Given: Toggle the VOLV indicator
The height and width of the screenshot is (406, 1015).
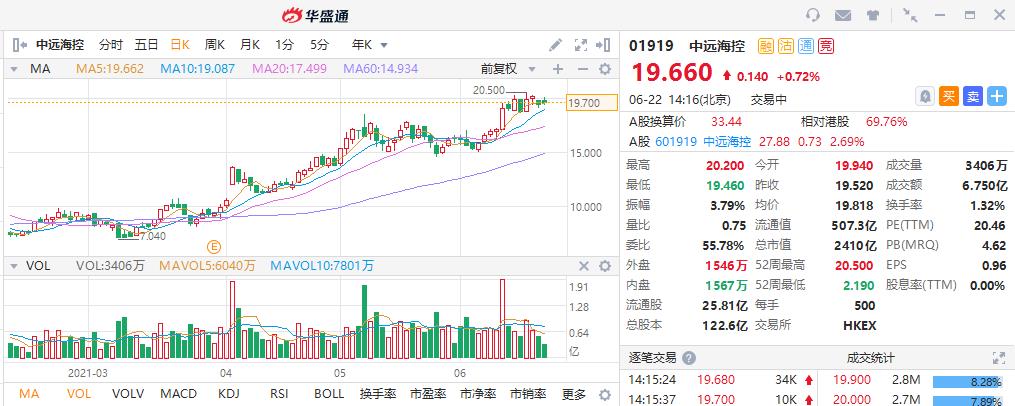Looking at the screenshot, I should tap(128, 394).
